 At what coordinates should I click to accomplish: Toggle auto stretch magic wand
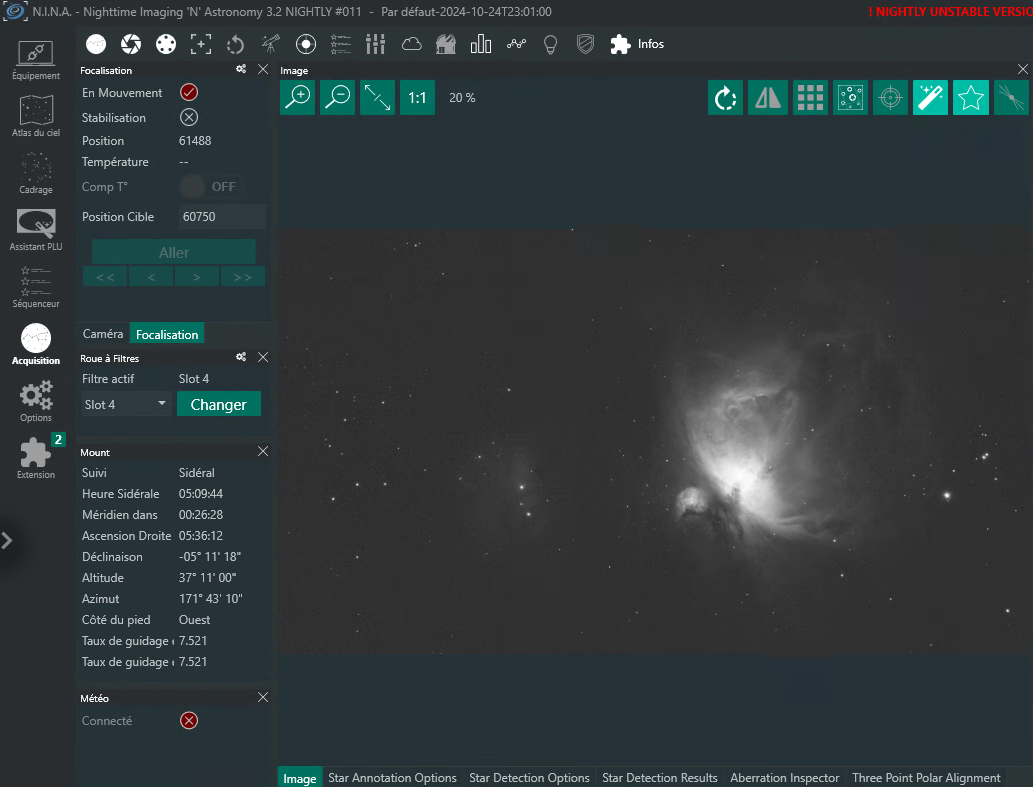pyautogui.click(x=930, y=97)
